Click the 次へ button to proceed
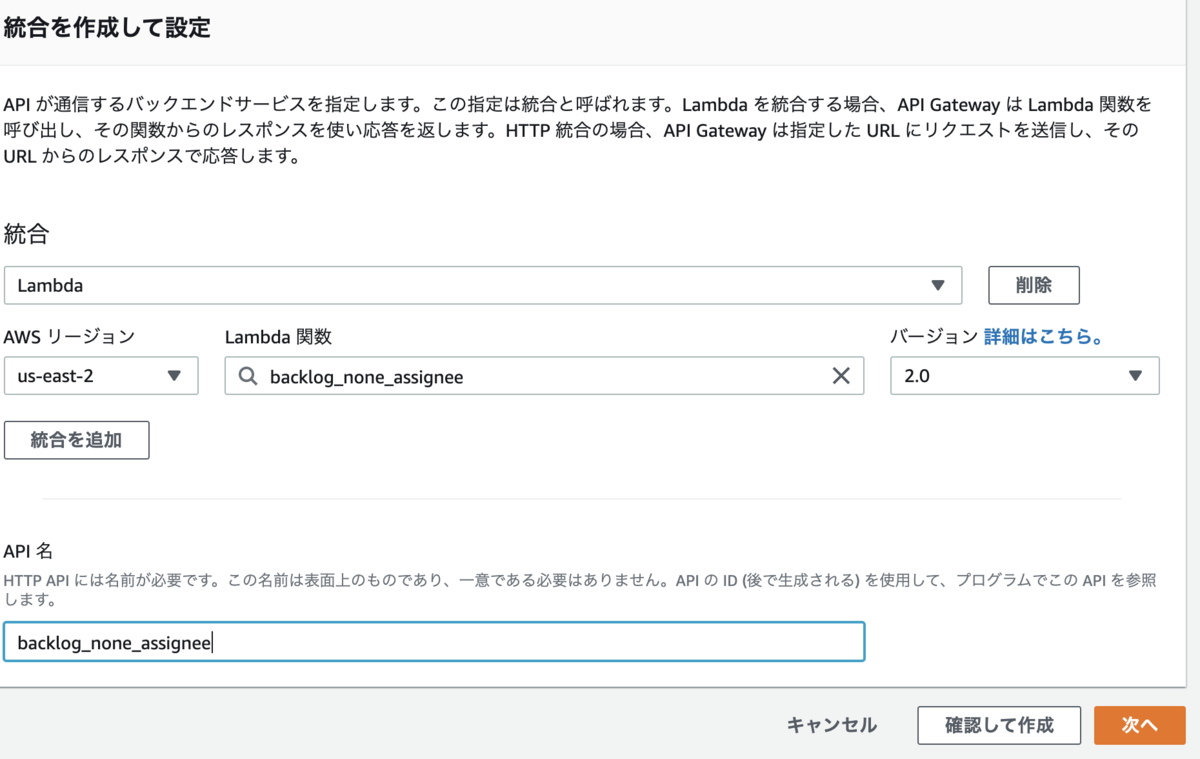1200x759 pixels. coord(1139,725)
